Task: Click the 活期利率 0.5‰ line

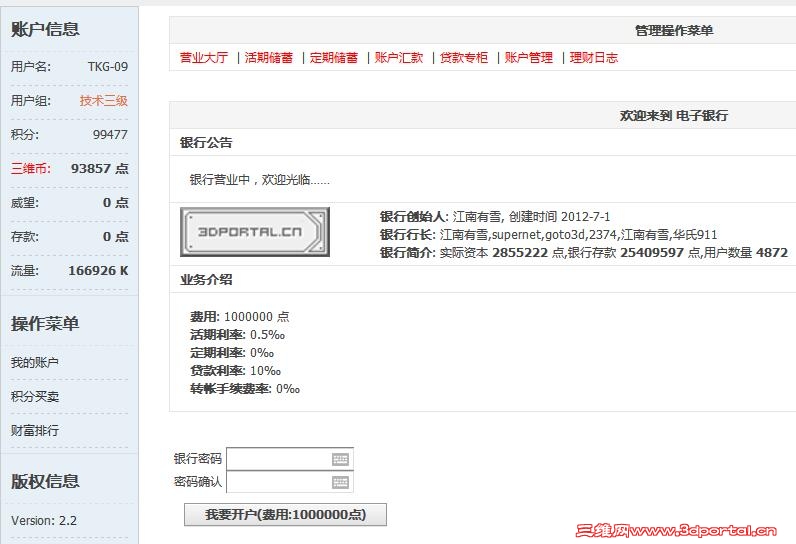Action: 238,334
